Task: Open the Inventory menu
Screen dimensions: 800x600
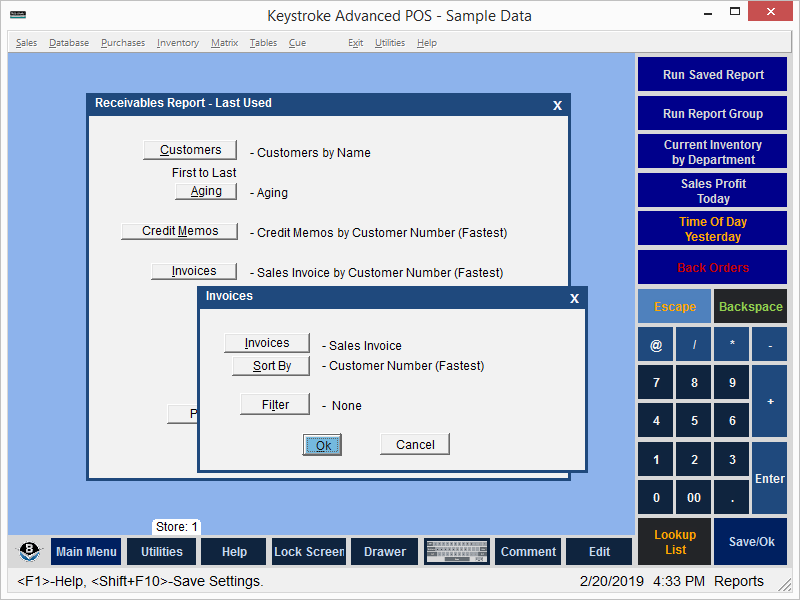Action: pos(178,43)
